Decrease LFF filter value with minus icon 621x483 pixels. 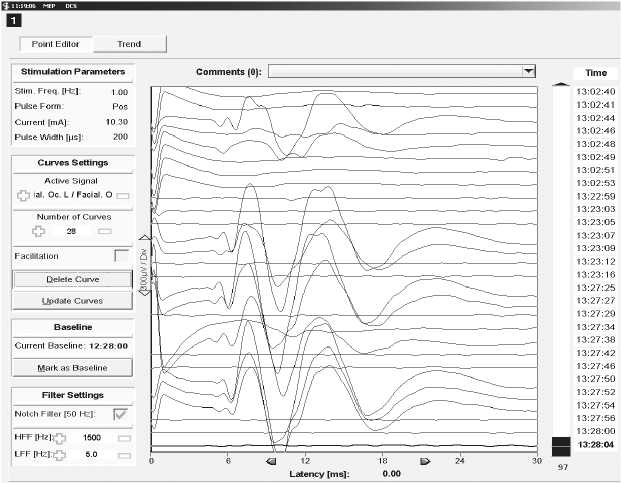[124, 455]
